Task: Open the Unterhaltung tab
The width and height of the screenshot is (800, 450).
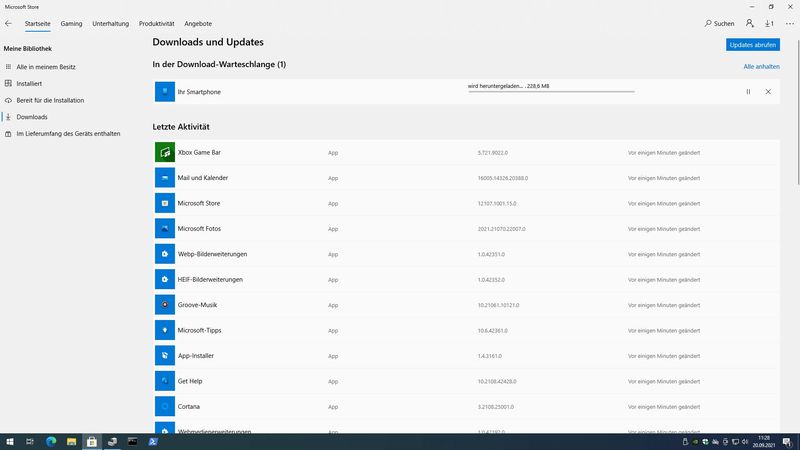Action: (110, 23)
